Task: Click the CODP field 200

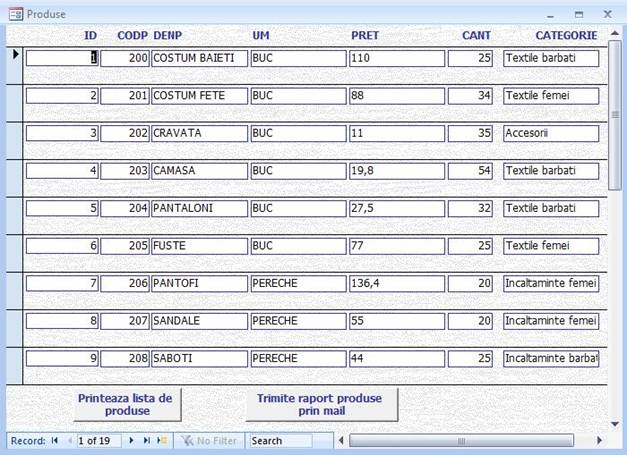Action: coord(125,58)
